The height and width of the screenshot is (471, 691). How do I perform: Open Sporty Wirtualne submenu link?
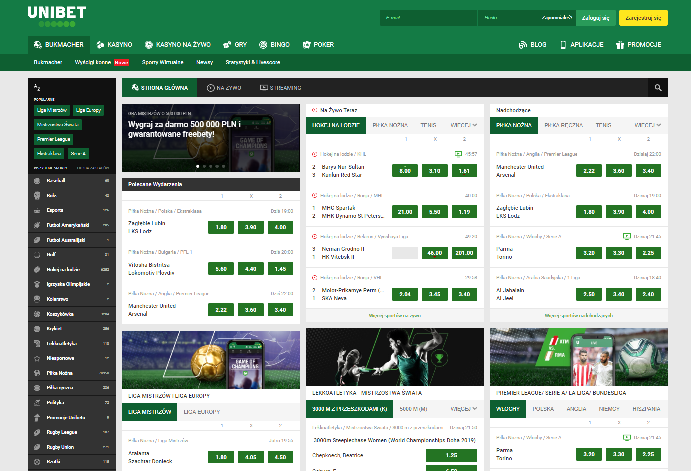162,62
